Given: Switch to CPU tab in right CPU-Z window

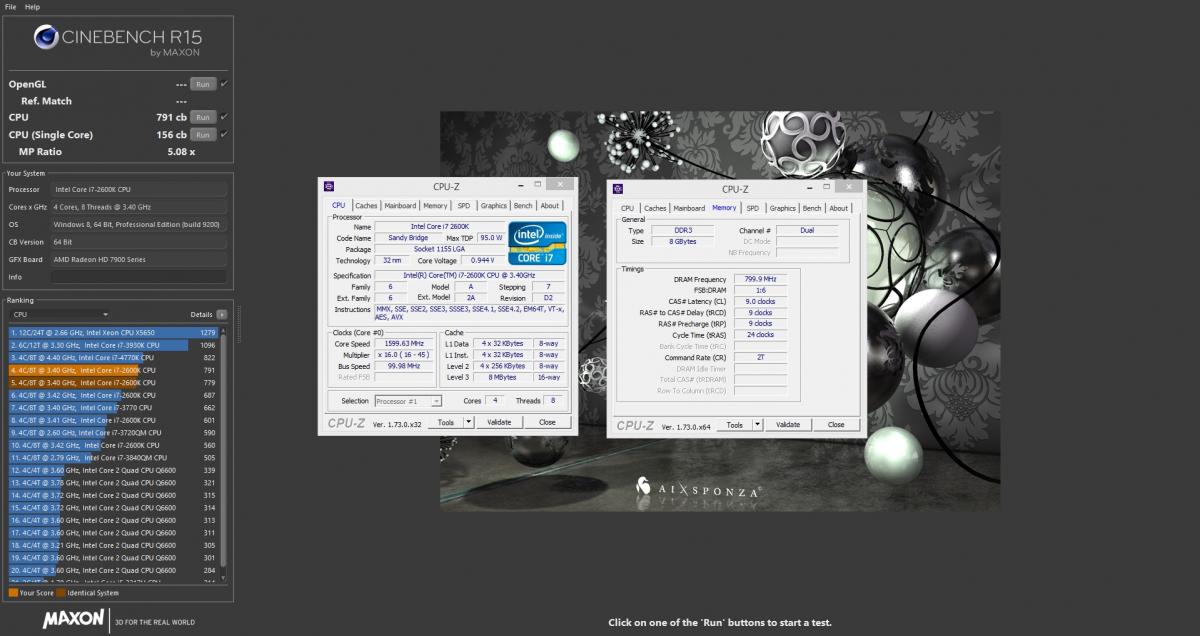Looking at the screenshot, I should pos(627,208).
